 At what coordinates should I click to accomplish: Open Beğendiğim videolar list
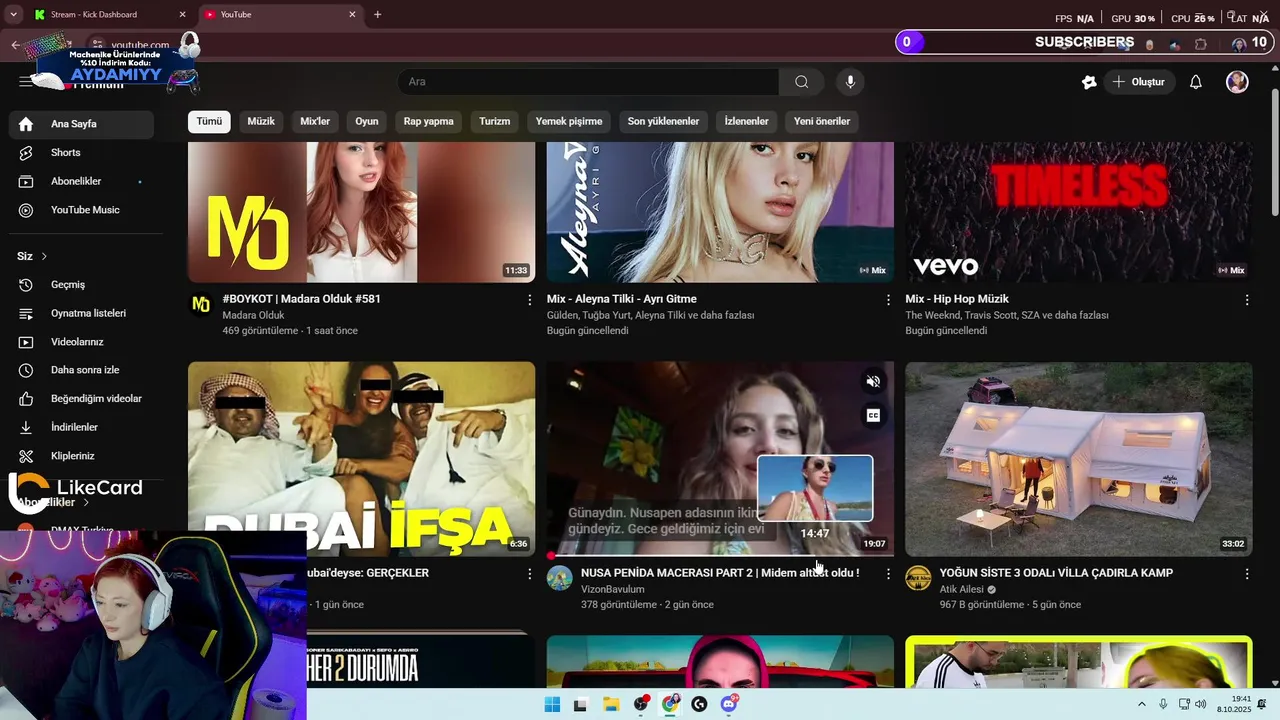81,399
